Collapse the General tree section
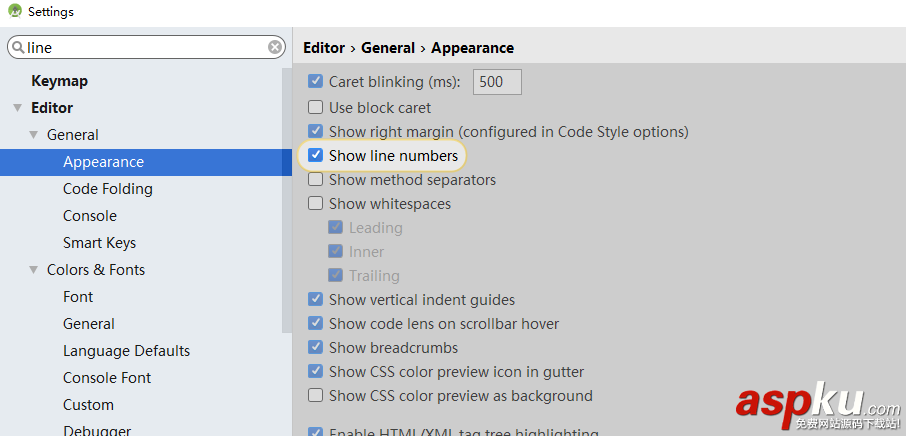906x436 pixels. click(x=33, y=135)
